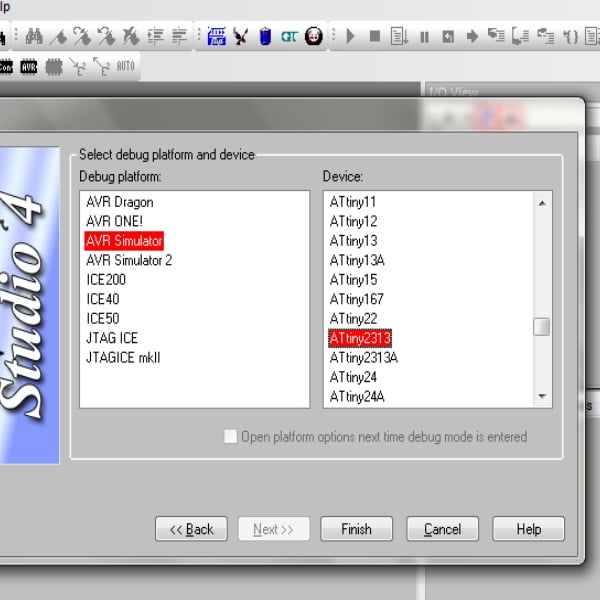Screen dimensions: 600x600
Task: Choose ICE200 in Debug platform list
Action: click(x=106, y=280)
